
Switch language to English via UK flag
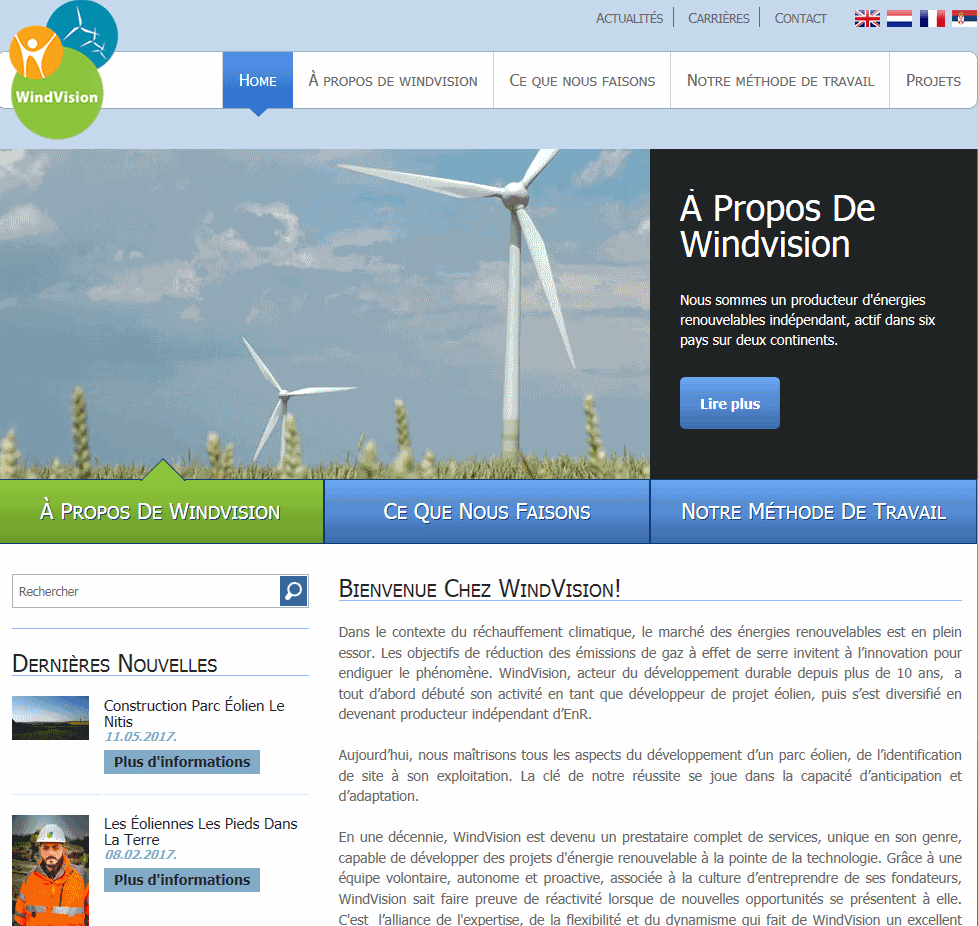point(867,19)
